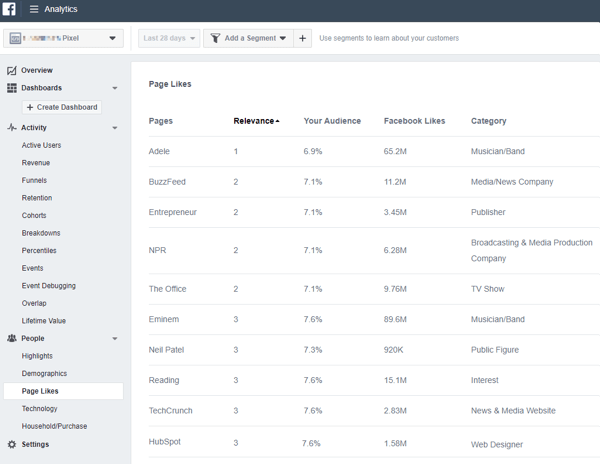Collapse the Dashboards section arrow
The image size is (600, 464).
[x=114, y=88]
